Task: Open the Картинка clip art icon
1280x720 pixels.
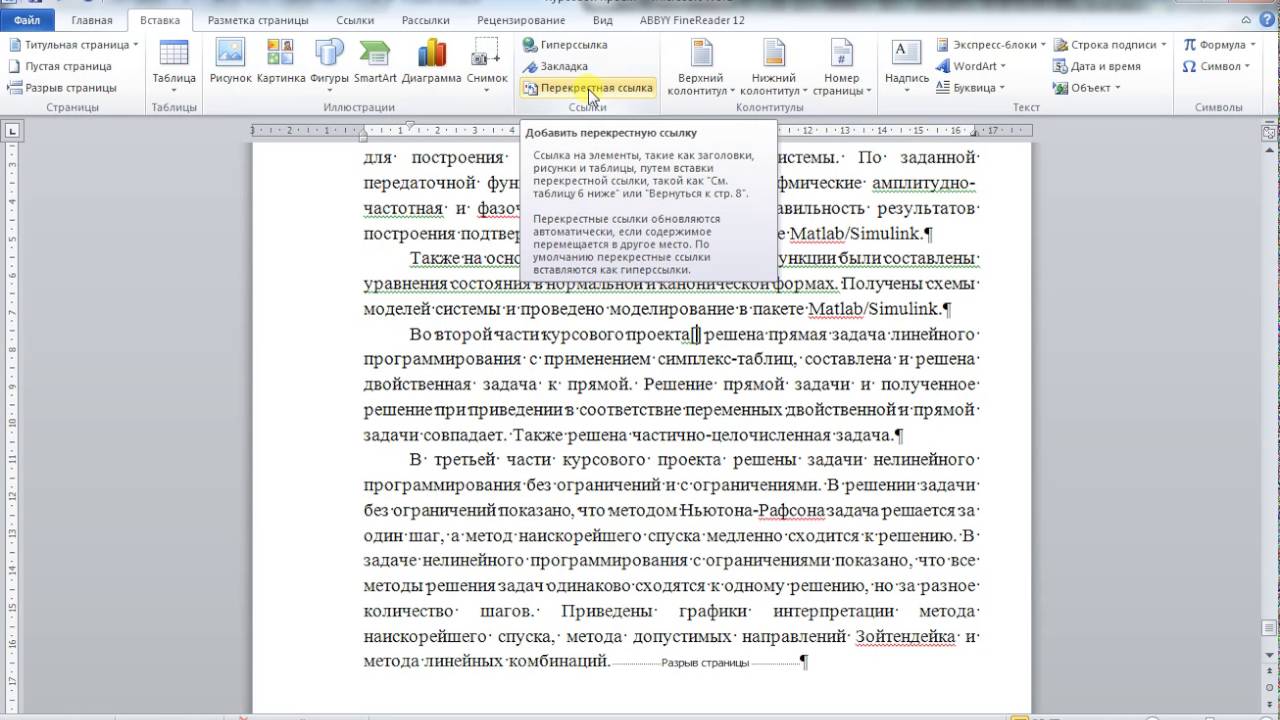Action: click(280, 62)
